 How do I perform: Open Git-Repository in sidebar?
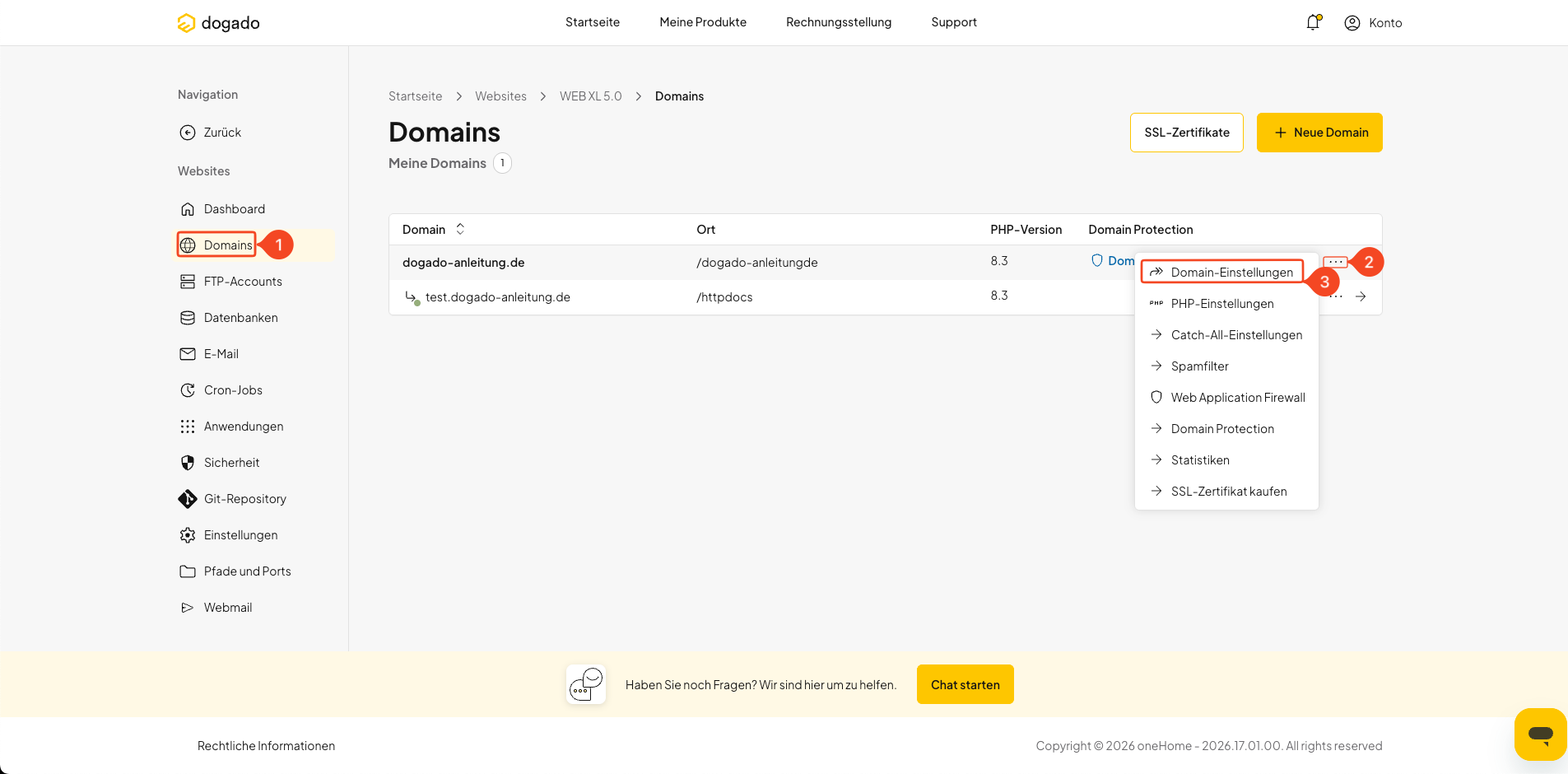point(233,499)
